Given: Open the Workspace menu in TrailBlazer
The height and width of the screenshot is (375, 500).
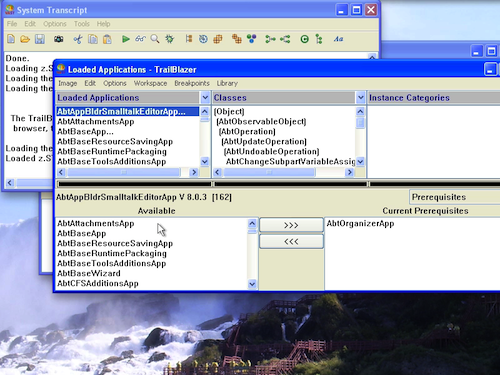Looking at the screenshot, I should click(150, 83).
